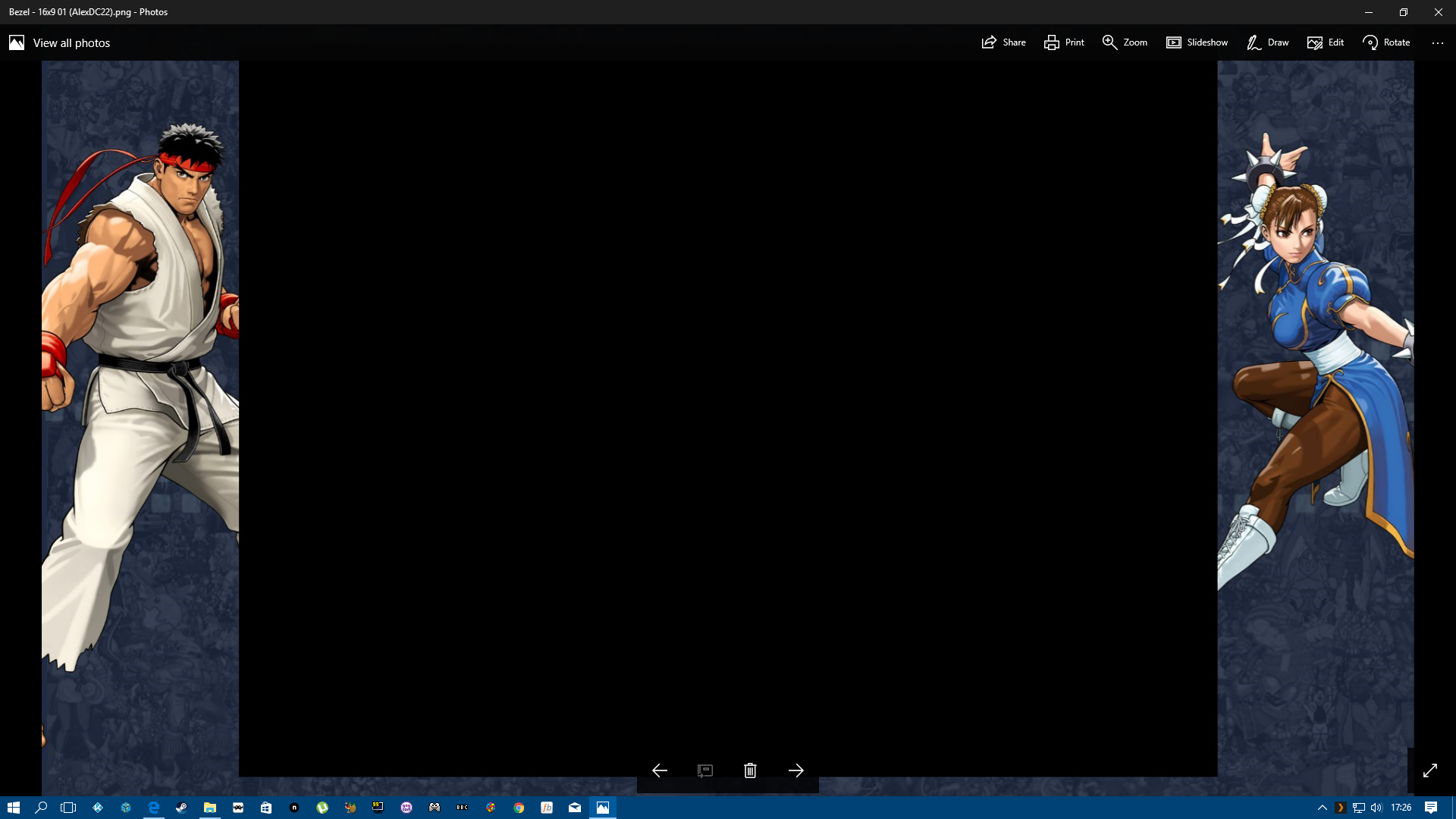The height and width of the screenshot is (819, 1456).
Task: Launch Kodi from the taskbar
Action: (x=98, y=808)
